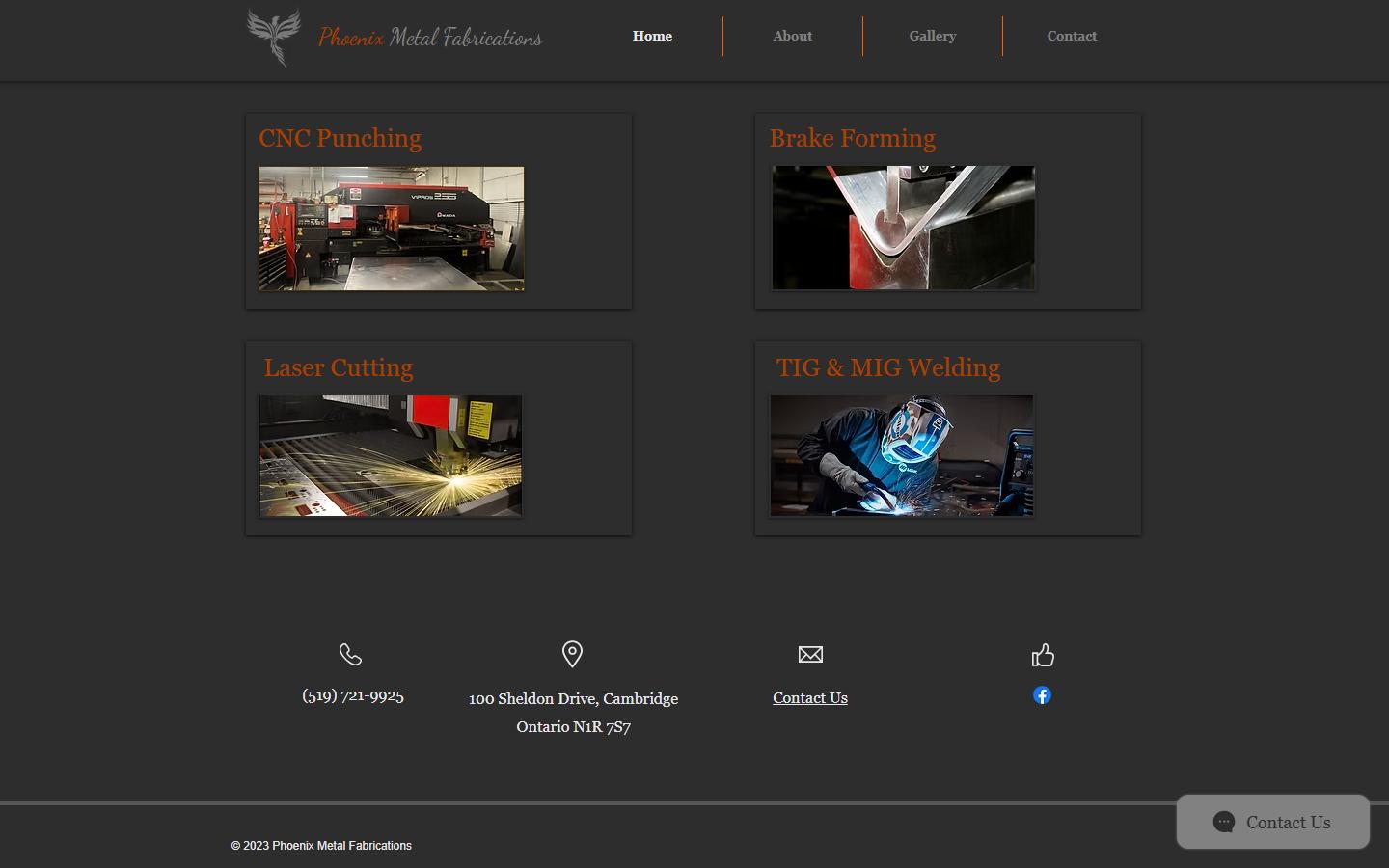Click the phoenix bird logo icon
Screen dimensions: 1389x868
pos(274,38)
